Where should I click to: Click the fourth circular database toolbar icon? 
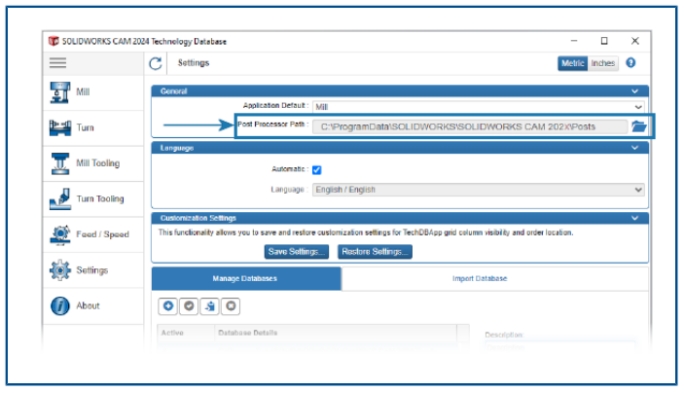231,306
